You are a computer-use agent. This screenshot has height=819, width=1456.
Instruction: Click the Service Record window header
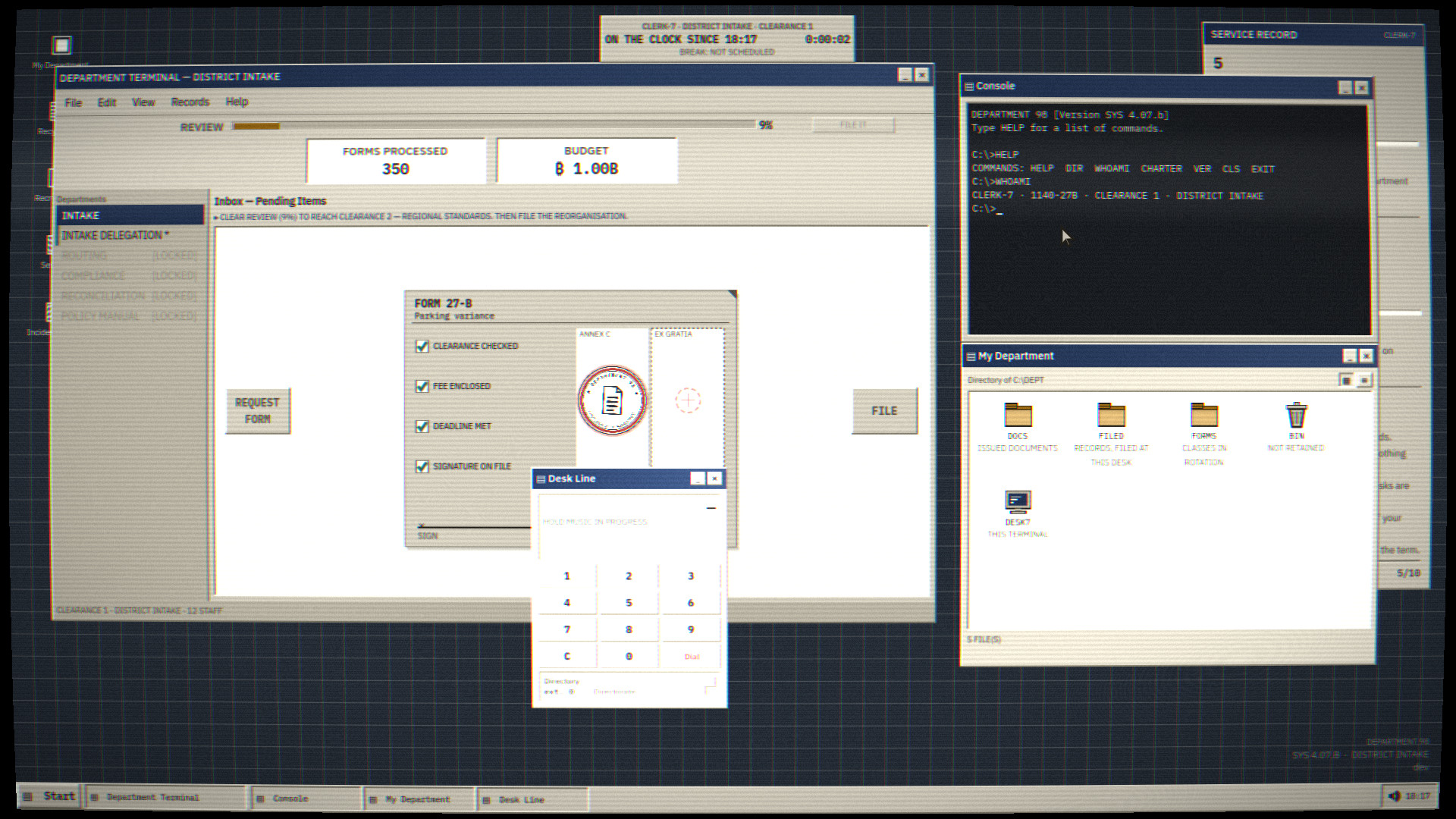(1313, 35)
